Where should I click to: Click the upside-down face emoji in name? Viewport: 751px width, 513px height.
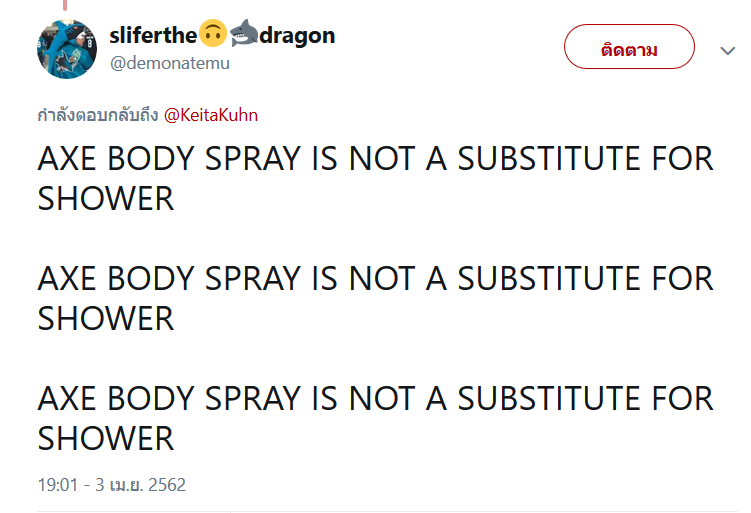tap(213, 34)
